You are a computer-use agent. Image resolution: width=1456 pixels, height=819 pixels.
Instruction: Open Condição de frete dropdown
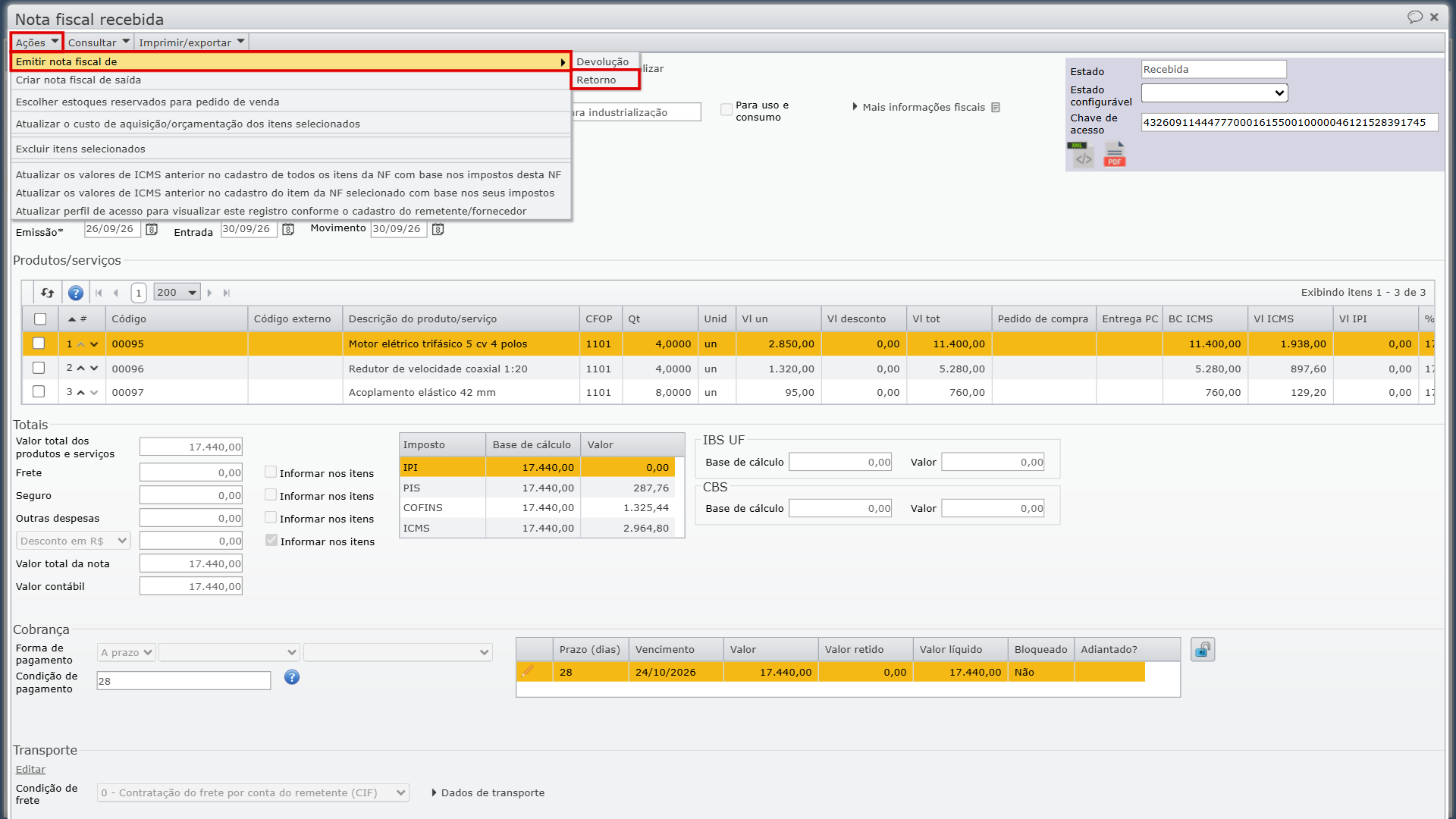coord(253,792)
